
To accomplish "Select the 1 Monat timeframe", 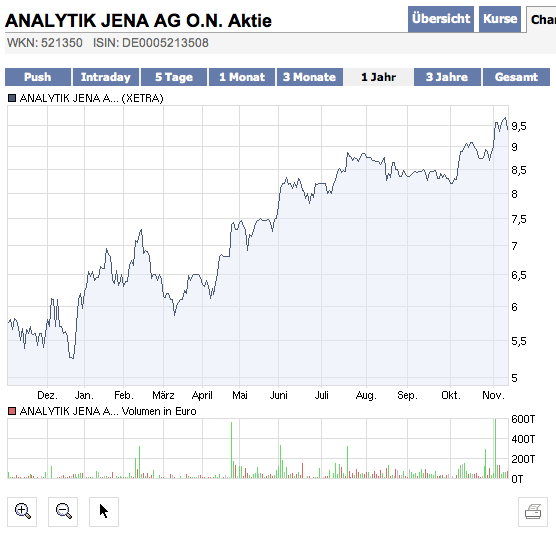I will [242, 77].
